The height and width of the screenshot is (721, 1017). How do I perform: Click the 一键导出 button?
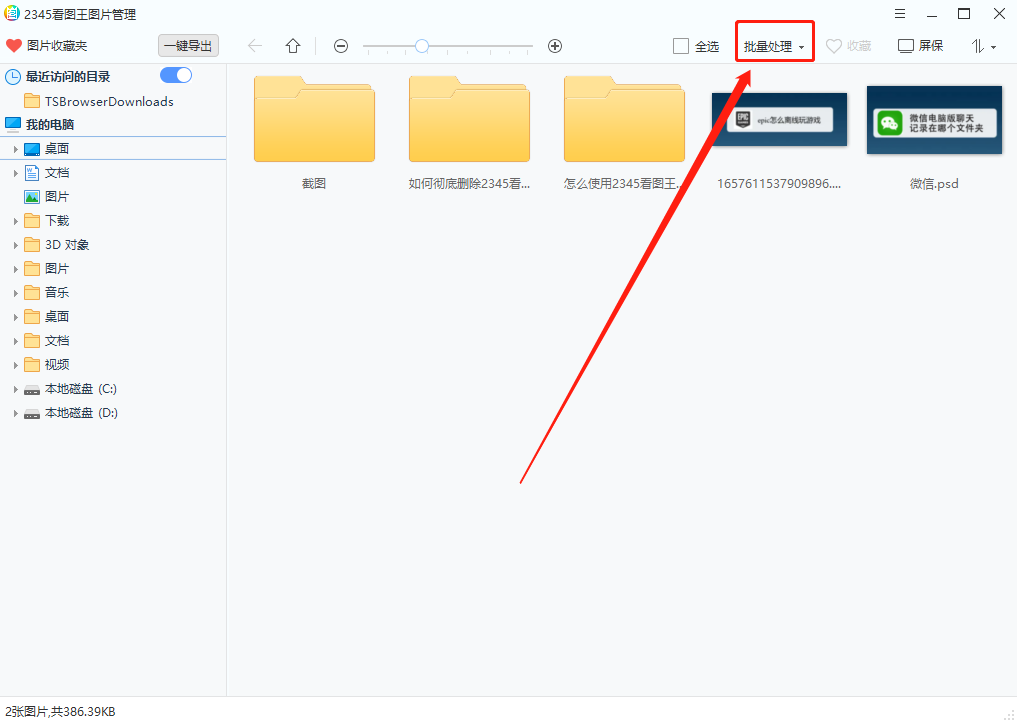tap(188, 46)
